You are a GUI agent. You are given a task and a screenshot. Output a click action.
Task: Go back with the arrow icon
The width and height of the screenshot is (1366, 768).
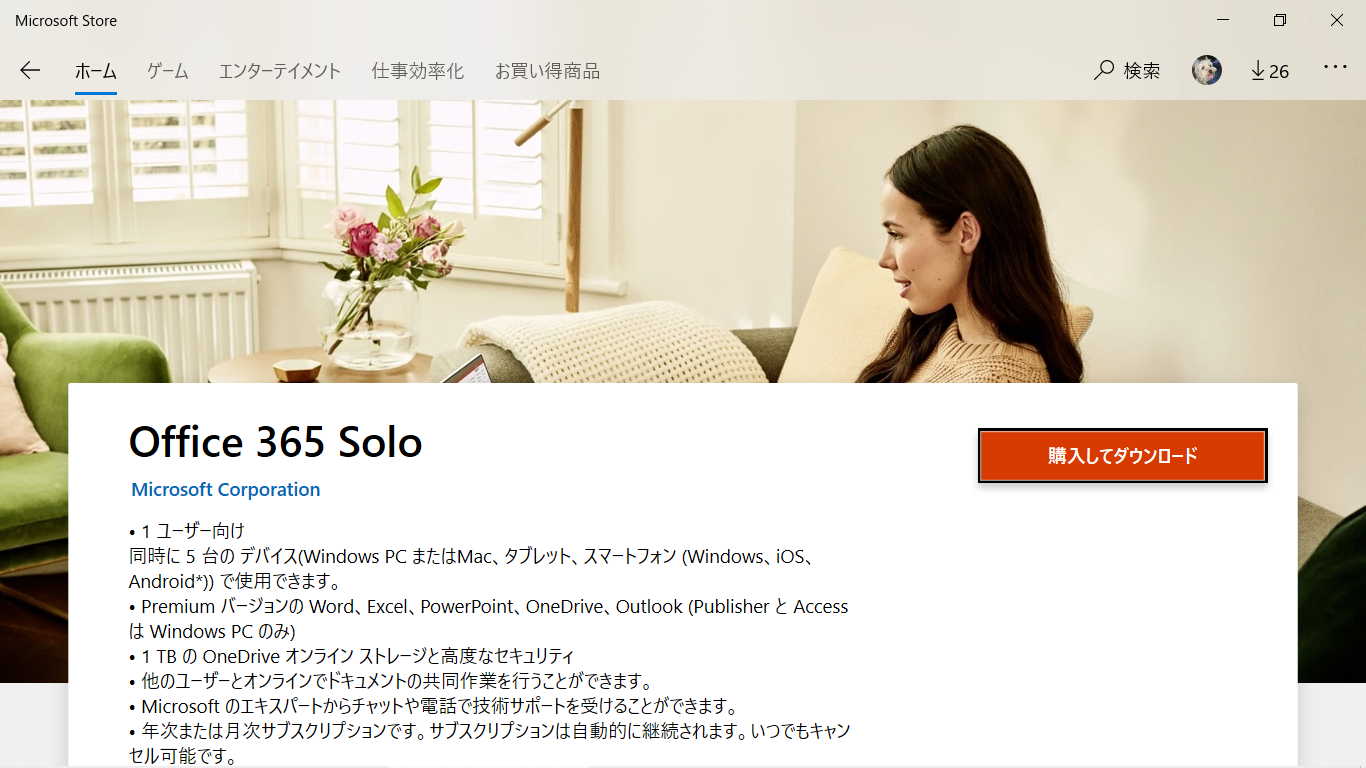(x=30, y=70)
